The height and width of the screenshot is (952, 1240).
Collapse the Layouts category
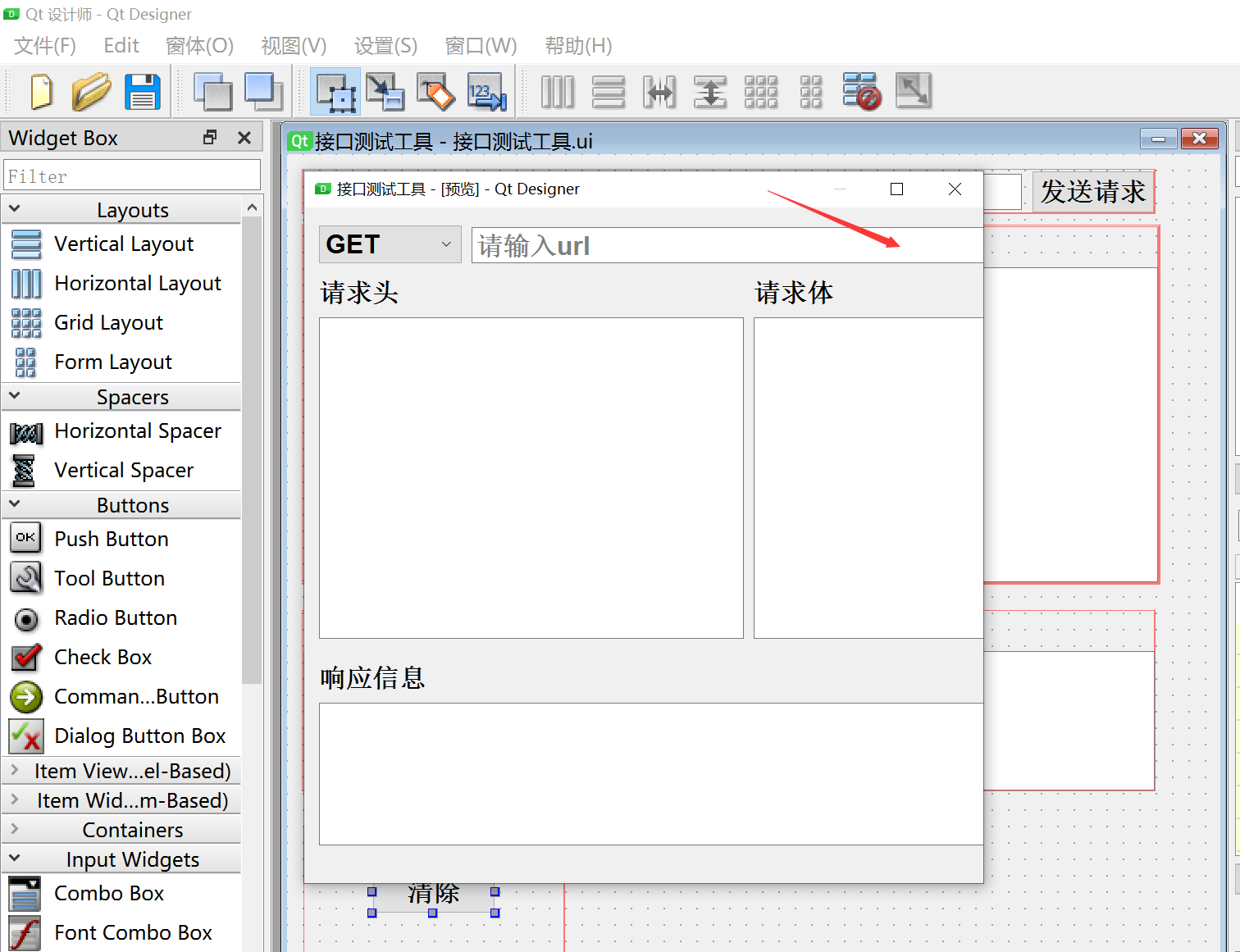pyautogui.click(x=121, y=209)
